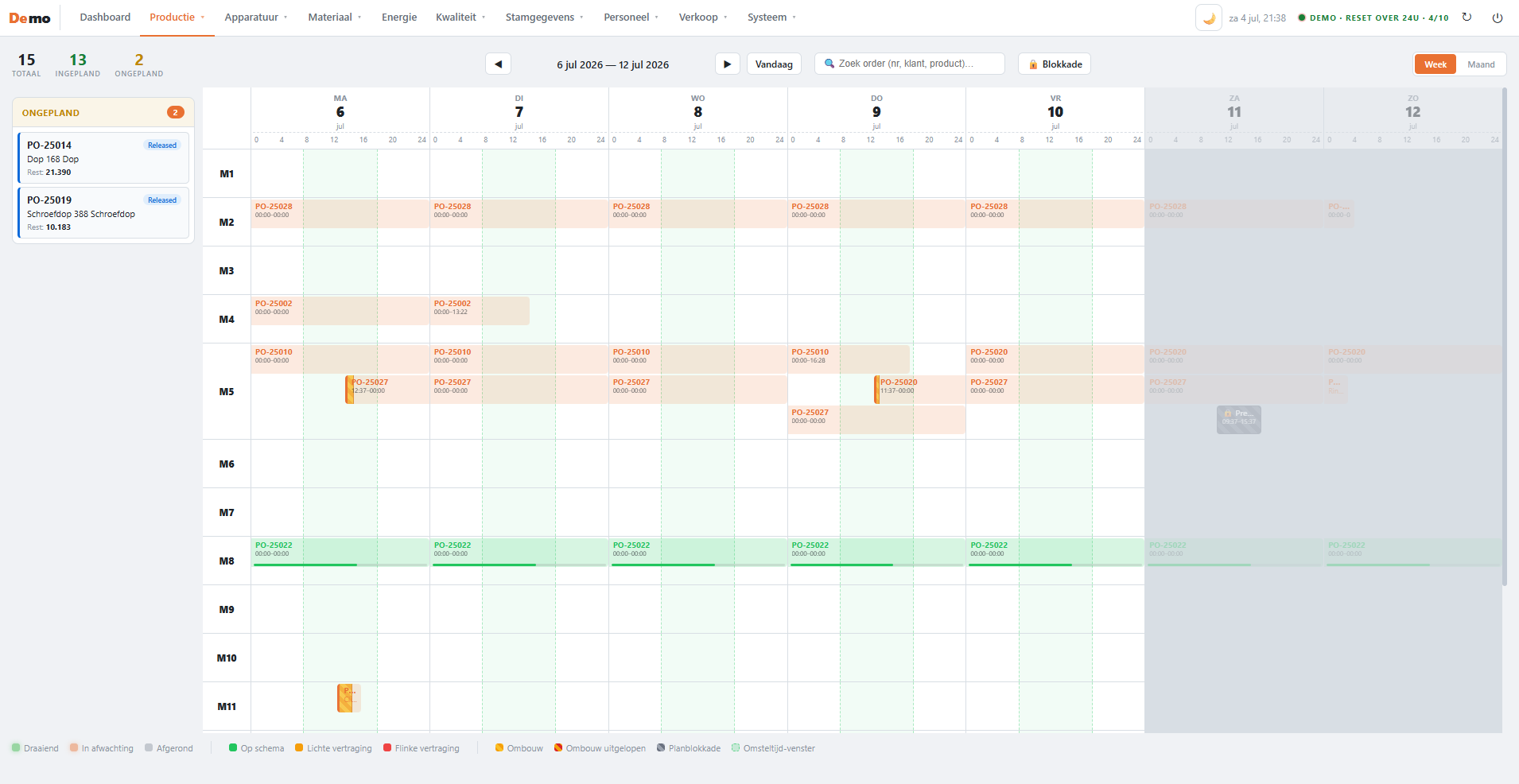Click Friday 10 jul day header
The image size is (1519, 784).
click(x=1055, y=112)
